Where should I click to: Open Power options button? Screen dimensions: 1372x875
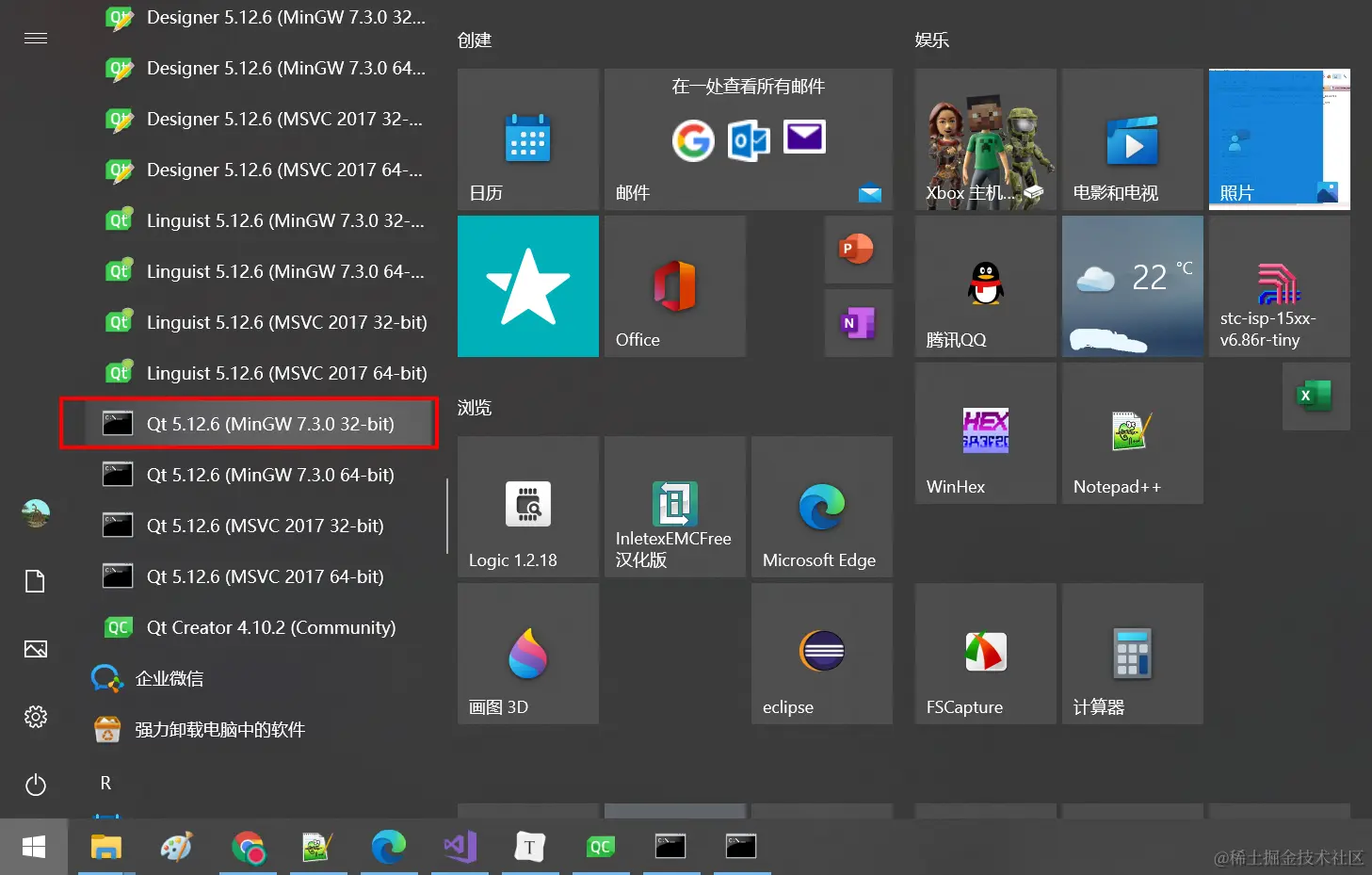36,785
